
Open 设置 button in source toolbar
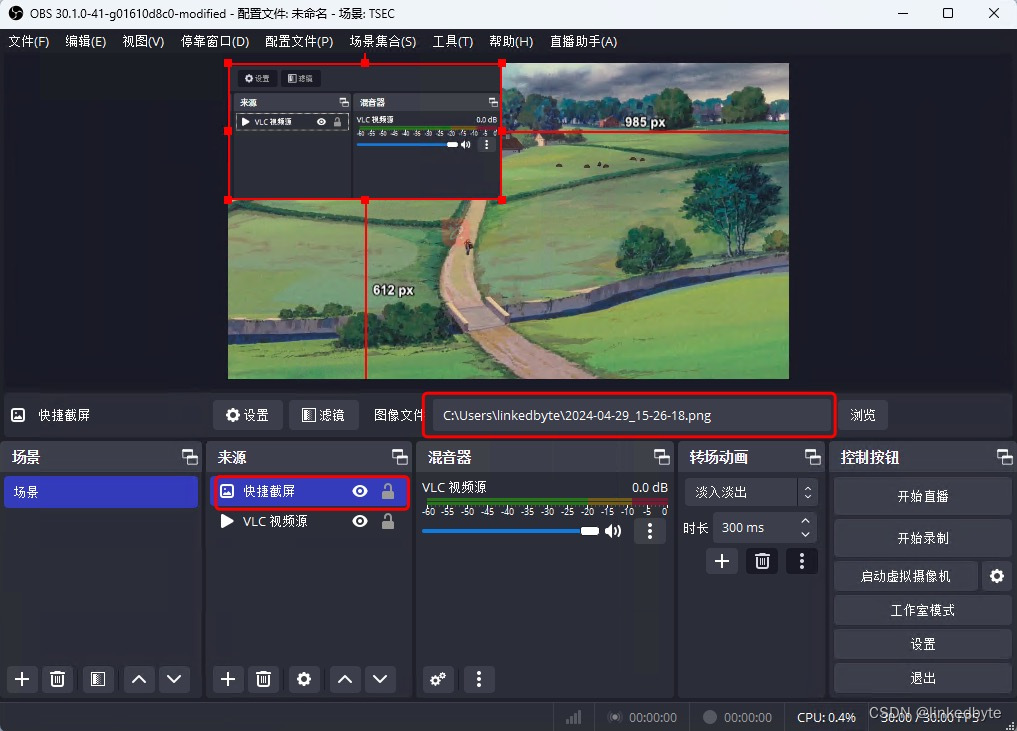click(x=247, y=415)
